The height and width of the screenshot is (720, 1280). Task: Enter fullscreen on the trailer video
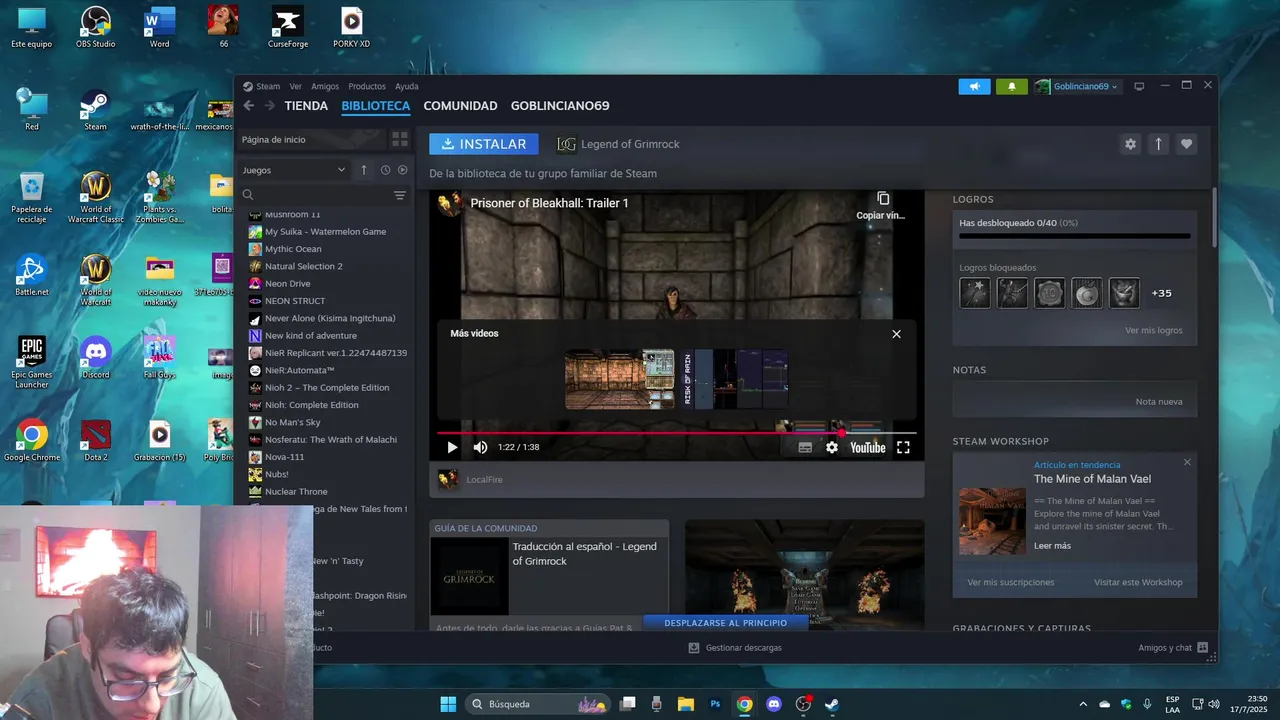(903, 447)
